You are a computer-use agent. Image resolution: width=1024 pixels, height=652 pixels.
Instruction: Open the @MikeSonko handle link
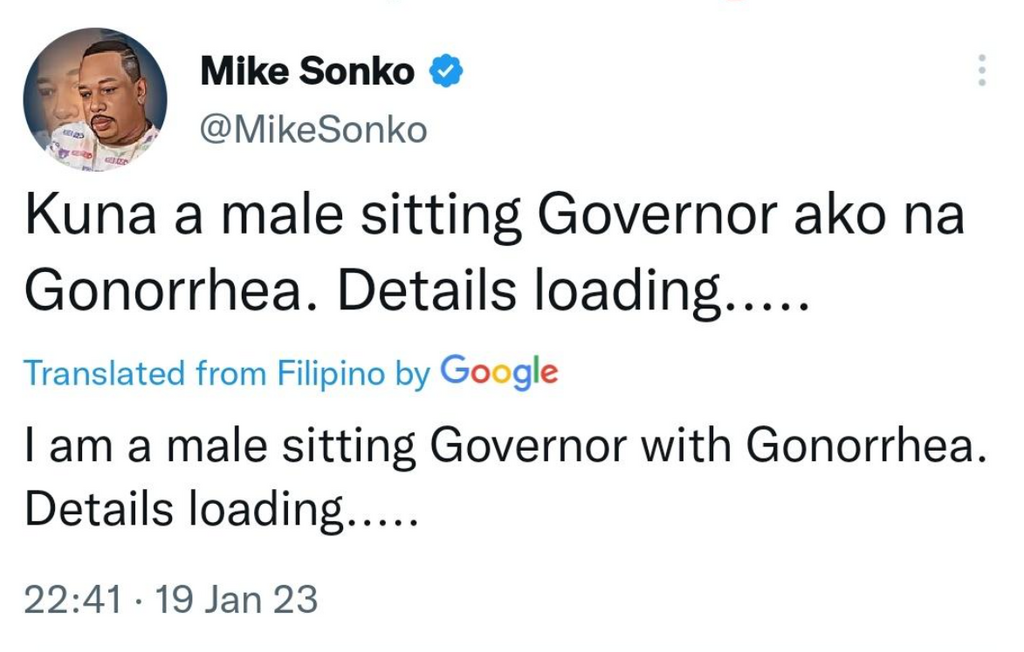pos(313,130)
